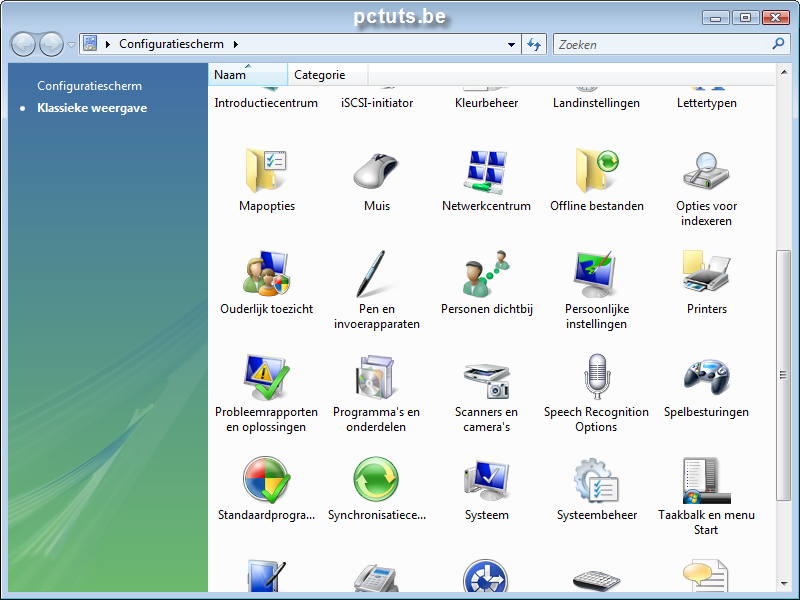The width and height of the screenshot is (800, 600).
Task: Click the refresh button in the address bar
Action: [x=533, y=44]
